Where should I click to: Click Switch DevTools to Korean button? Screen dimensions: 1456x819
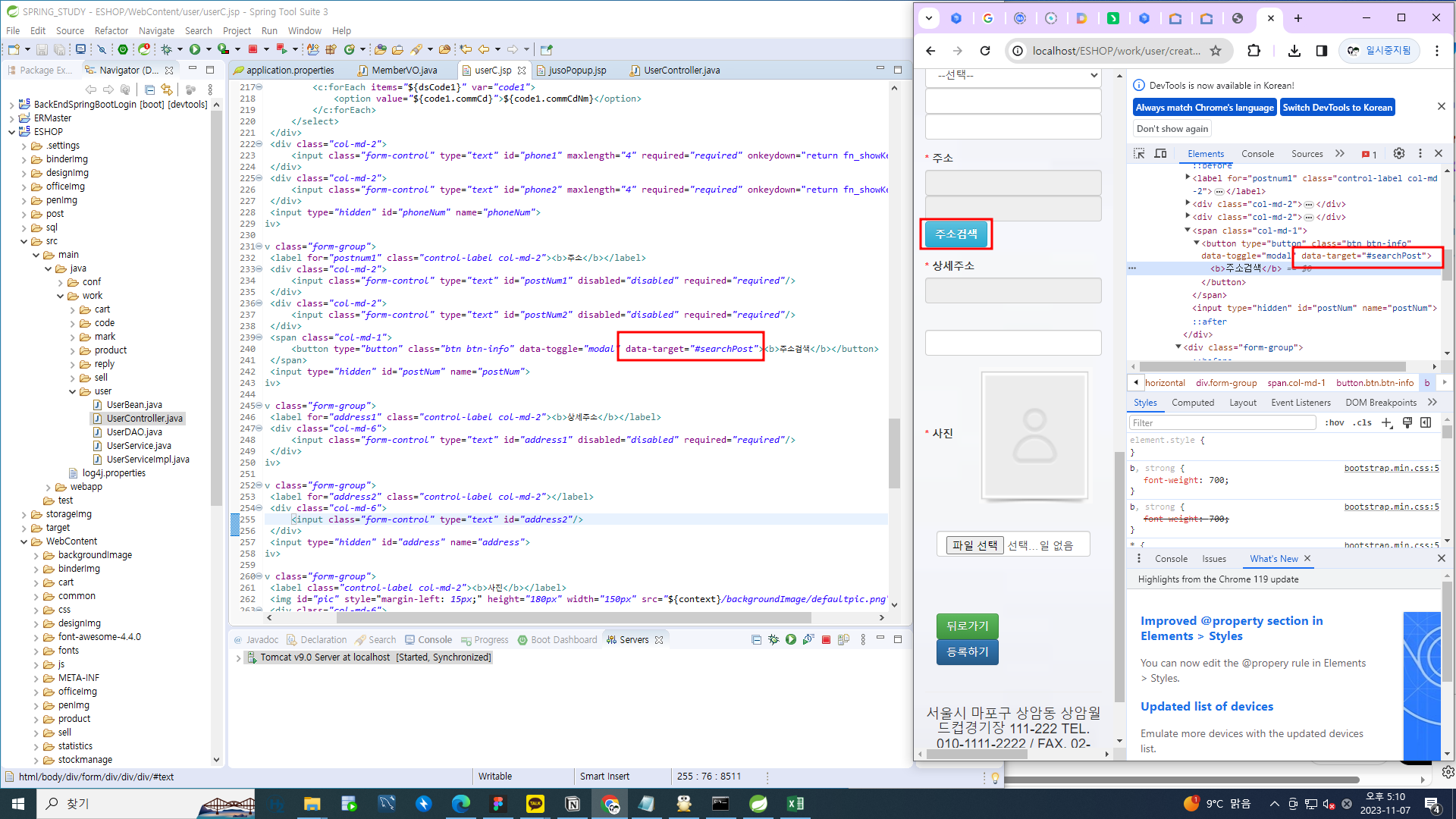[1337, 108]
